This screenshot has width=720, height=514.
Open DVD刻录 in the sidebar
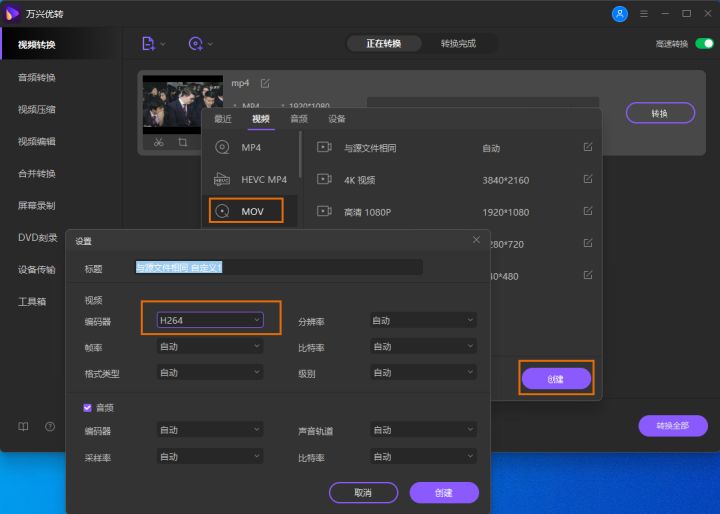pyautogui.click(x=38, y=237)
